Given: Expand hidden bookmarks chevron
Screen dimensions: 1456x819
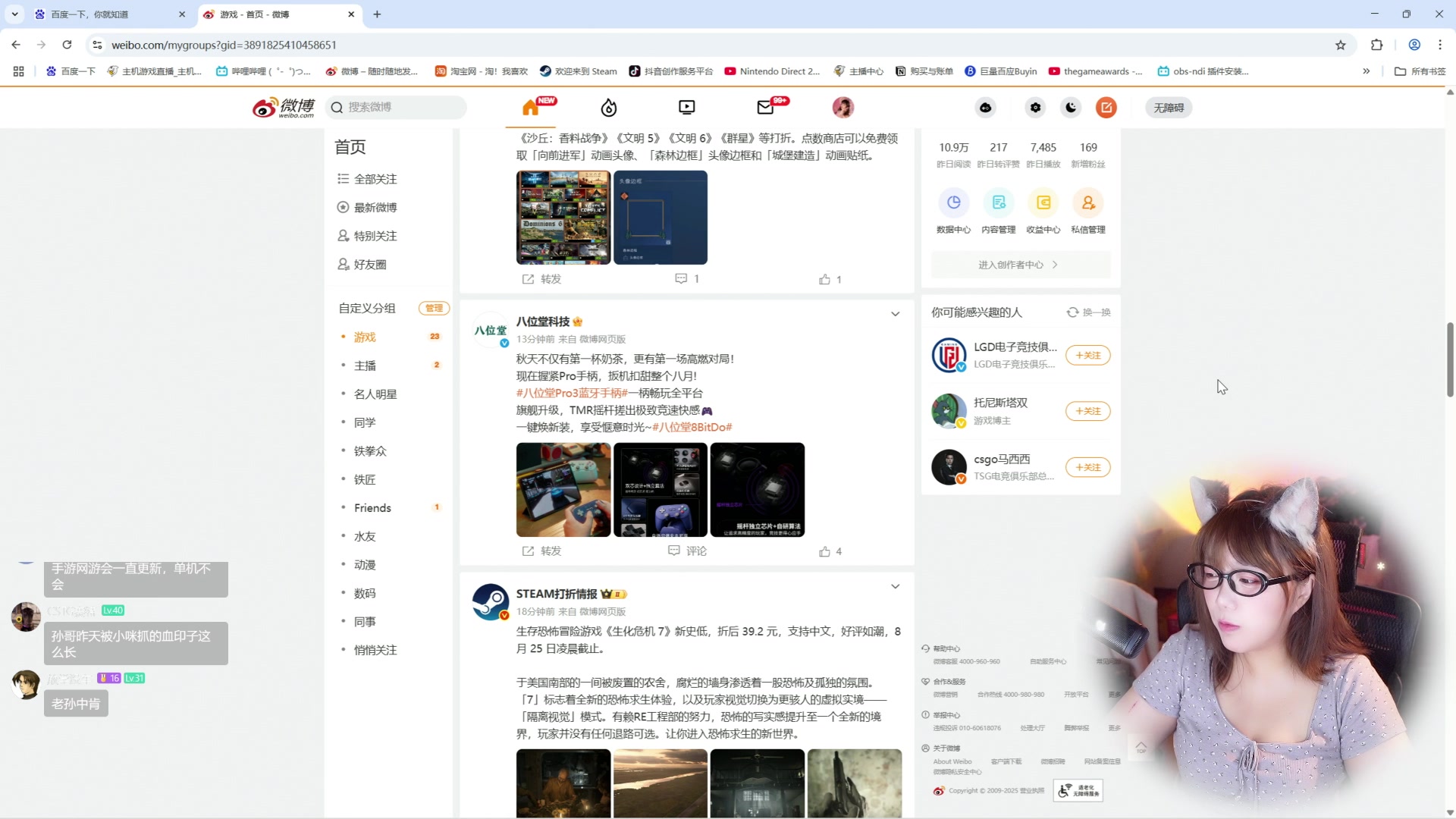Looking at the screenshot, I should tap(1367, 71).
